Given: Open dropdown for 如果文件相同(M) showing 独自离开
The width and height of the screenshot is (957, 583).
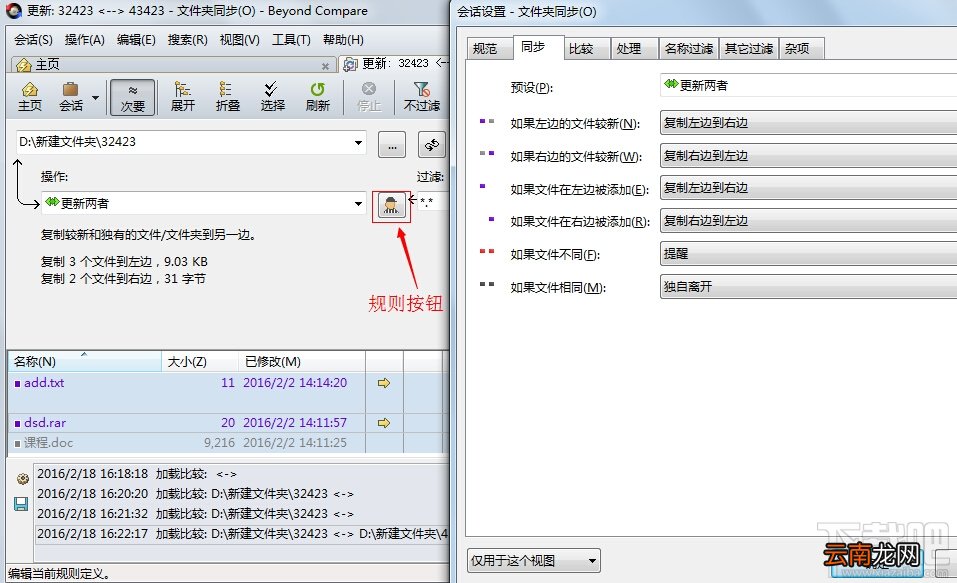Looking at the screenshot, I should pyautogui.click(x=808, y=287).
